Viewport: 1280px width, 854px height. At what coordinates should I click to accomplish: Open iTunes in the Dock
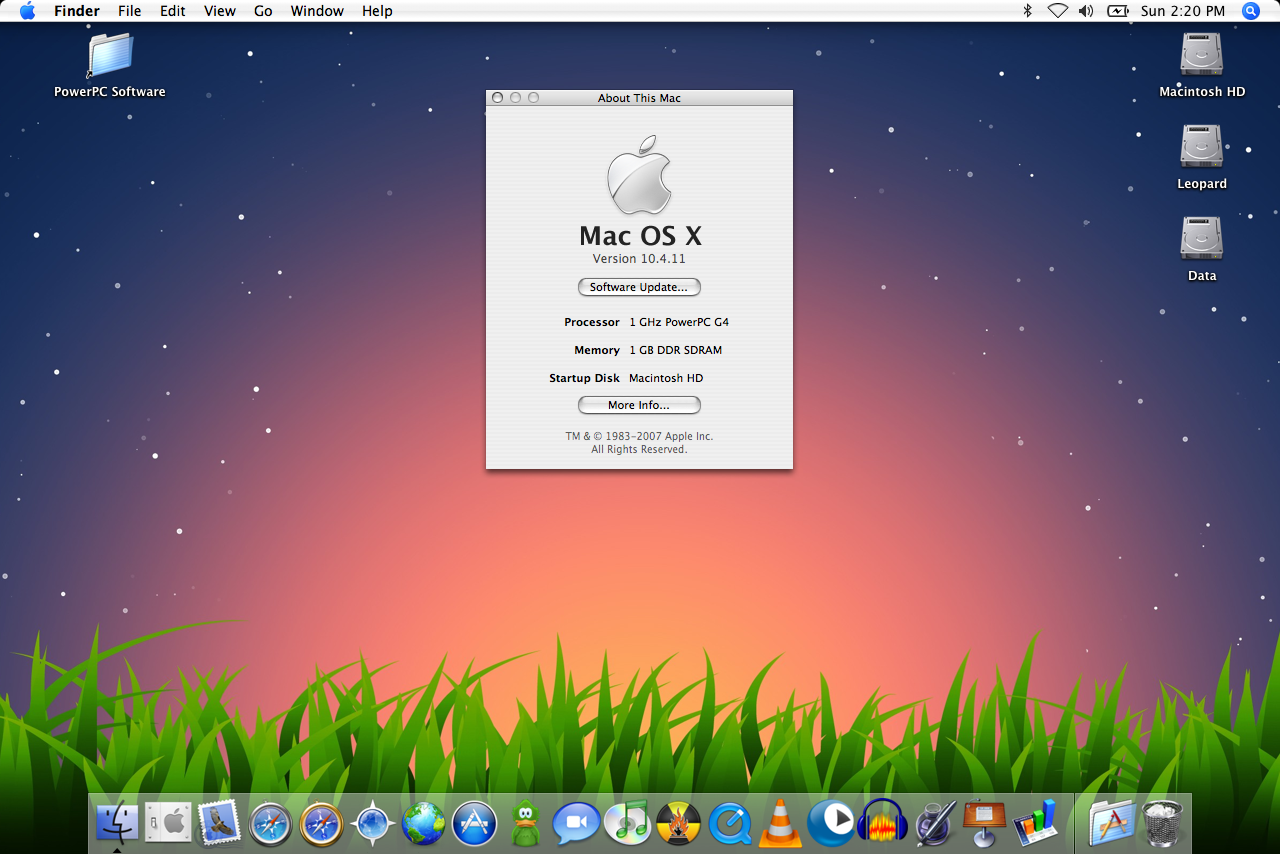coord(628,823)
